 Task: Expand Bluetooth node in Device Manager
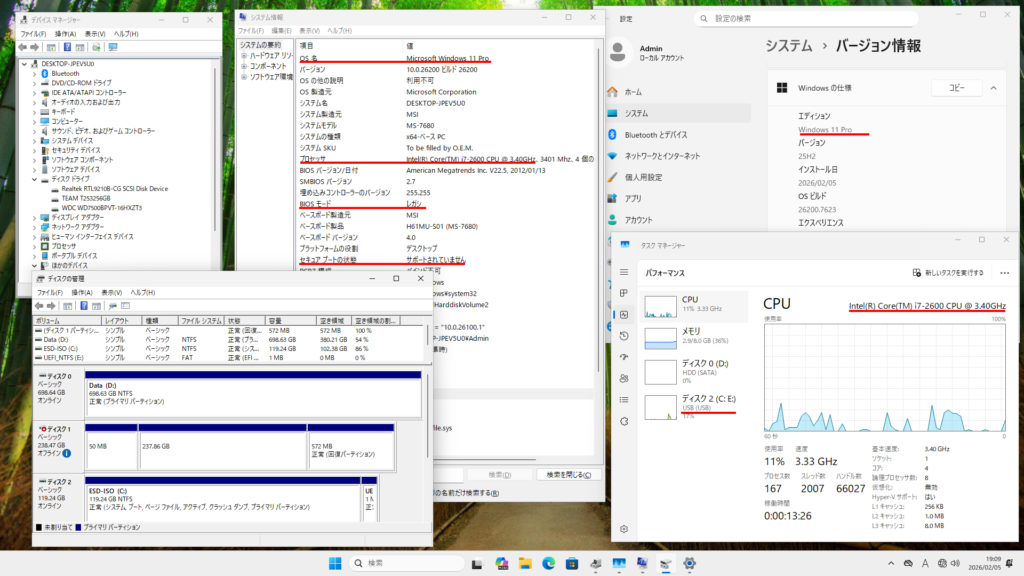[x=34, y=73]
